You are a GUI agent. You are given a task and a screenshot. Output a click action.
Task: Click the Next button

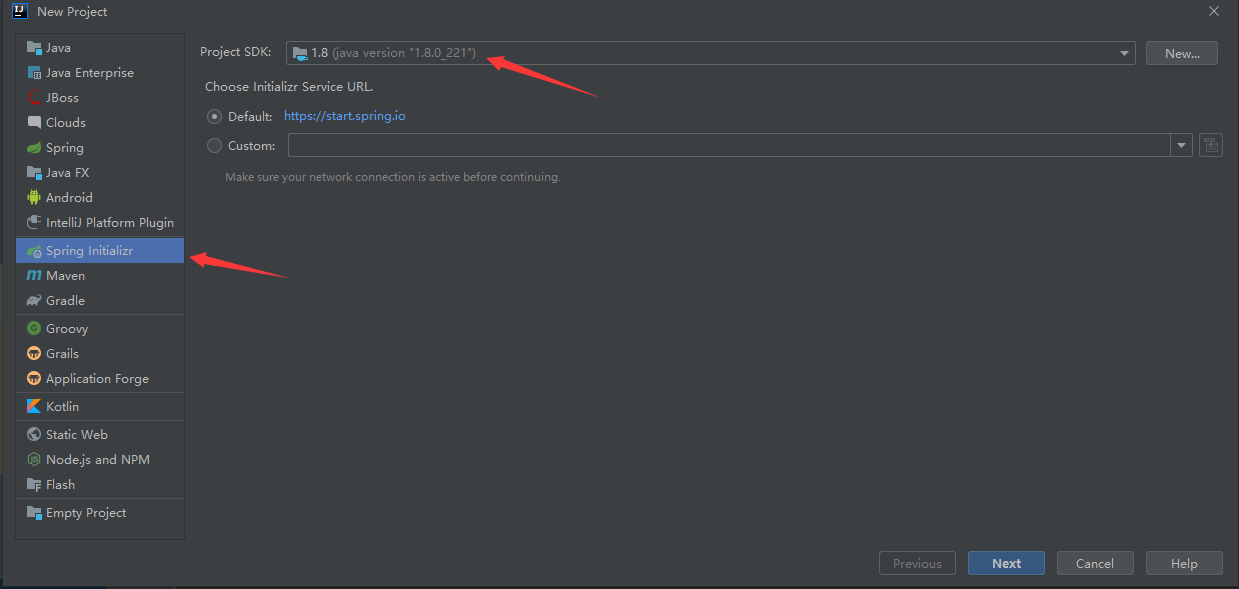1006,563
